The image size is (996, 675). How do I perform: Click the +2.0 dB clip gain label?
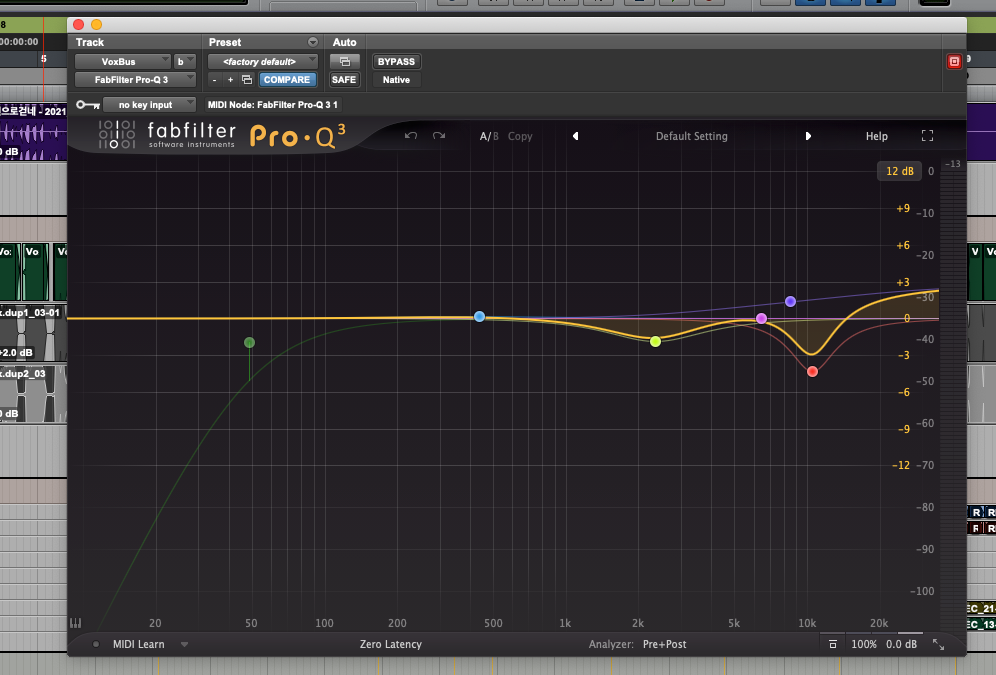pyautogui.click(x=17, y=352)
